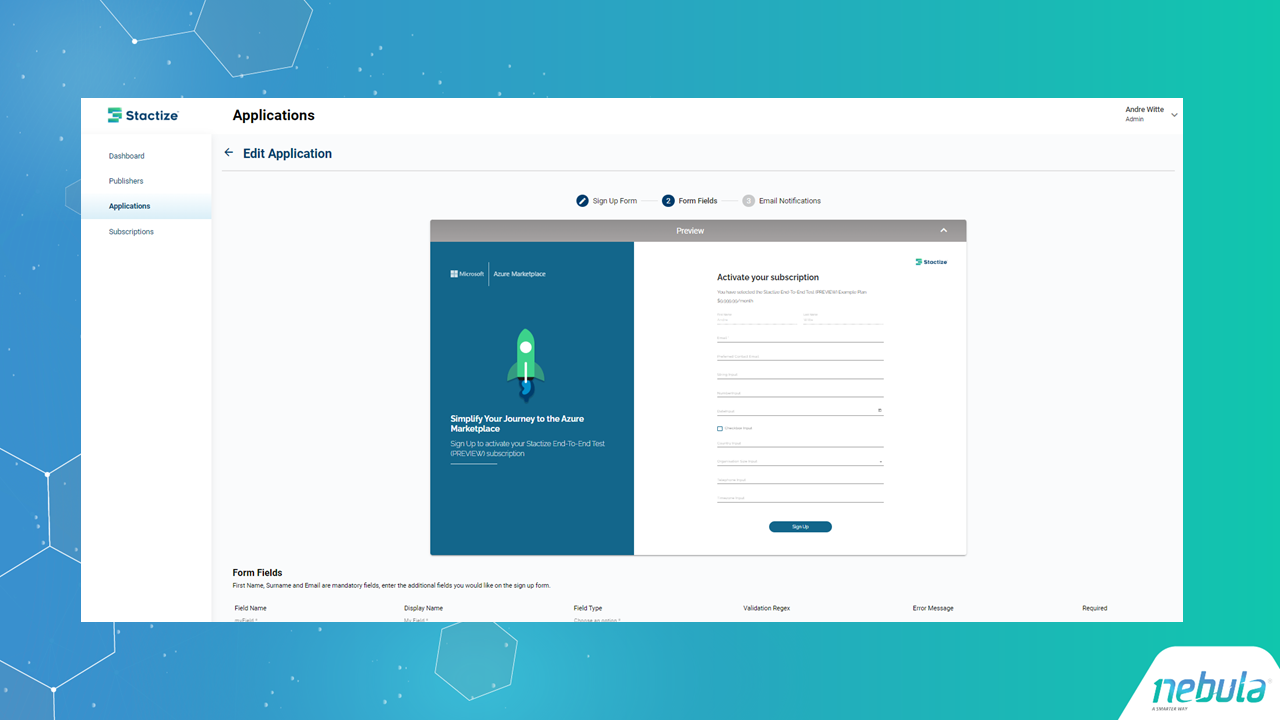Click the Sign Up button in preview
The image size is (1280, 720).
[x=800, y=527]
